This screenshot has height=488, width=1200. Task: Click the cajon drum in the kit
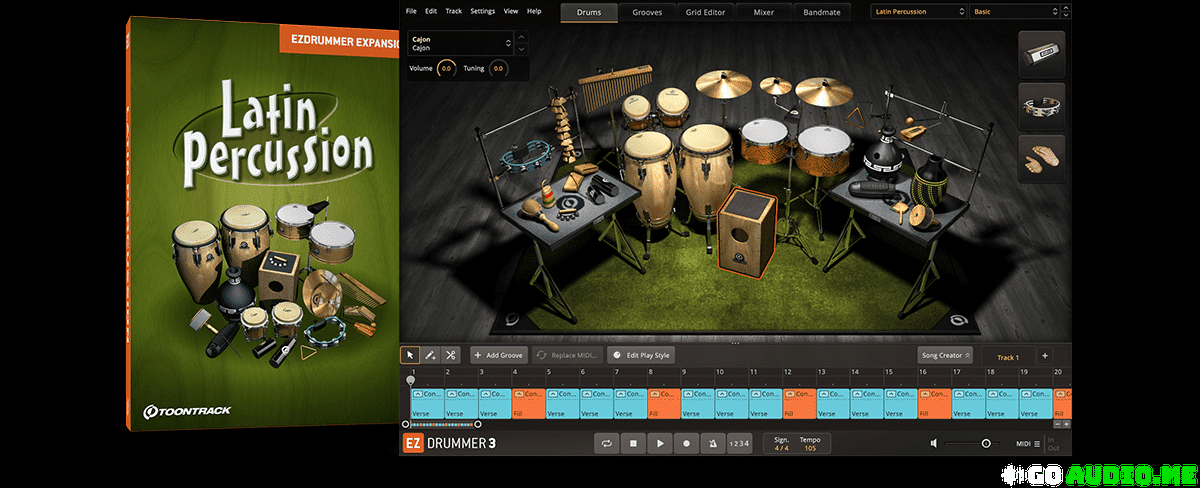(x=746, y=230)
